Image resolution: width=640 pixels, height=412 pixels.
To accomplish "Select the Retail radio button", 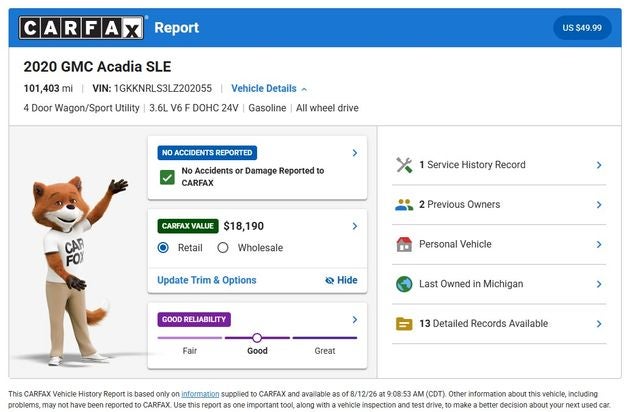I will [163, 248].
